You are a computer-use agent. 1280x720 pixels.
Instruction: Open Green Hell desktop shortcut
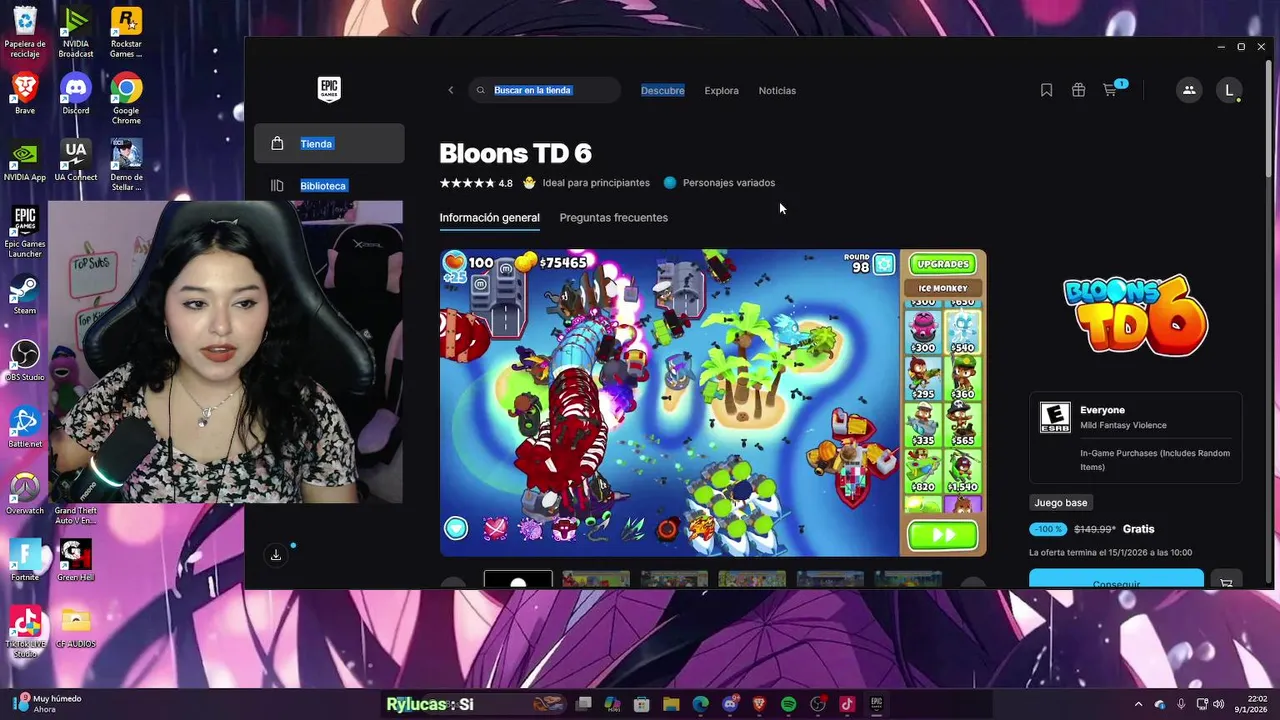click(x=76, y=561)
